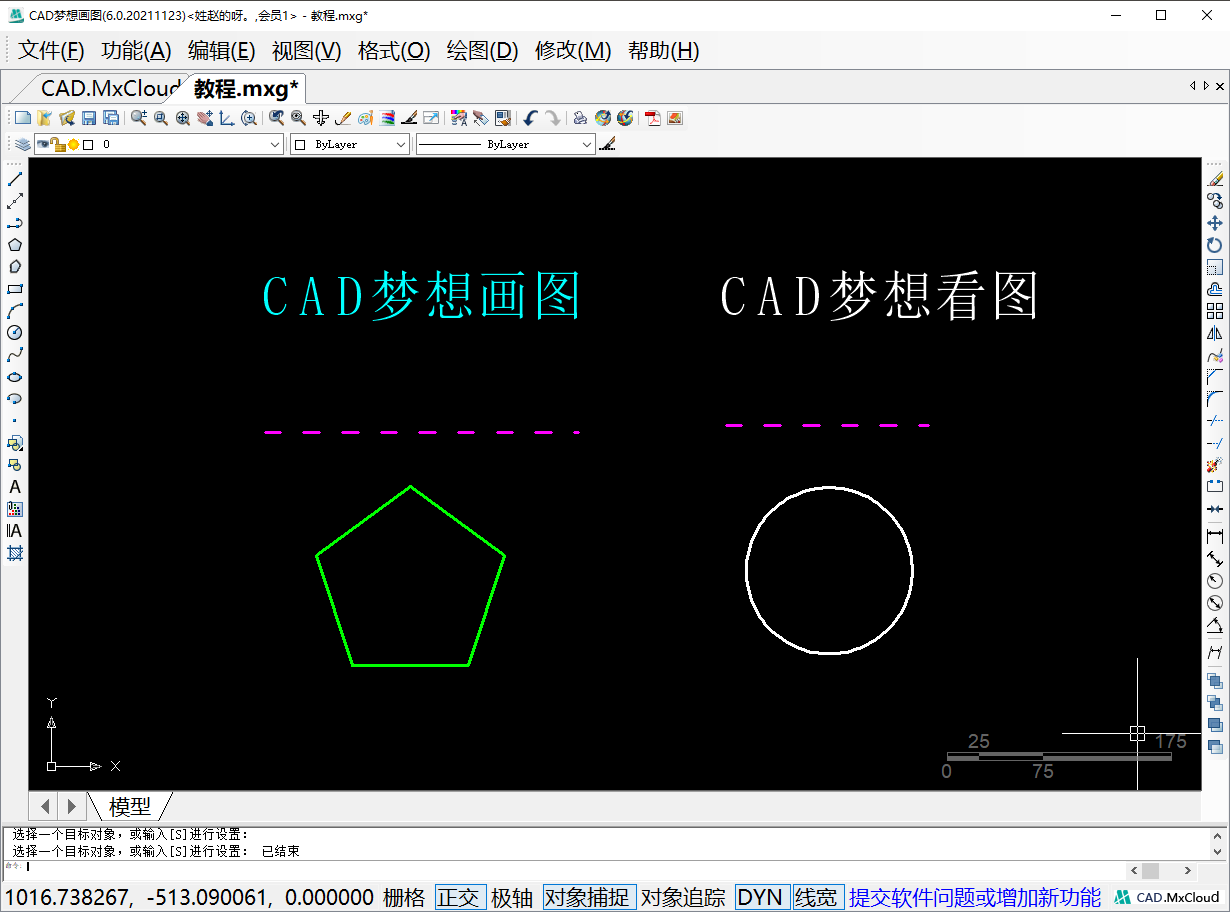The height and width of the screenshot is (912, 1230).
Task: Select the Copy objects tool
Action: point(1215,201)
